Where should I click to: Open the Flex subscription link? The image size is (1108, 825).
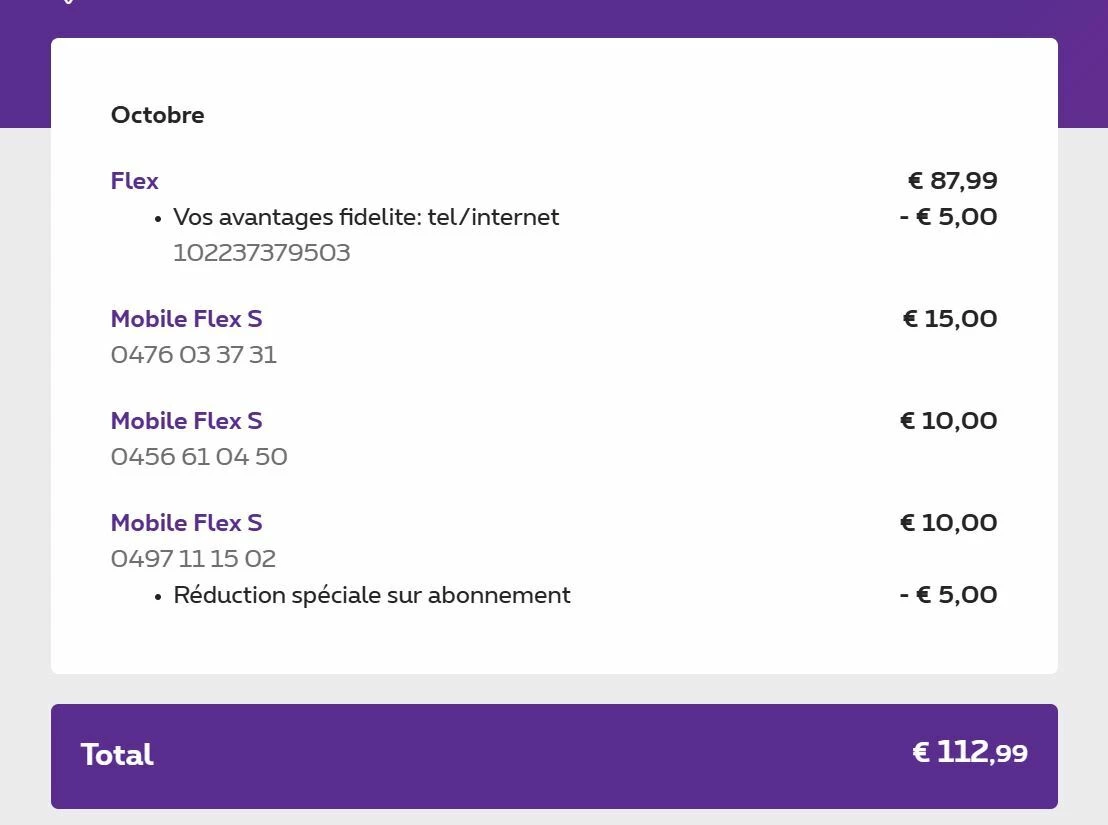pyautogui.click(x=134, y=181)
